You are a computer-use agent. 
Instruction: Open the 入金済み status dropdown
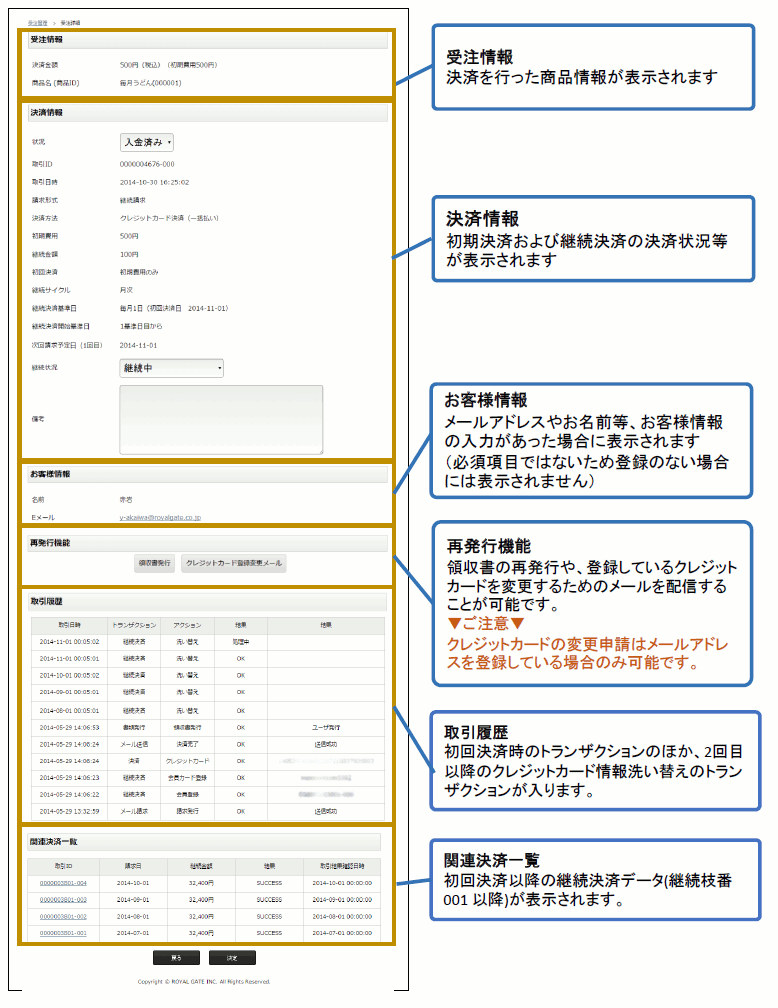click(147, 142)
